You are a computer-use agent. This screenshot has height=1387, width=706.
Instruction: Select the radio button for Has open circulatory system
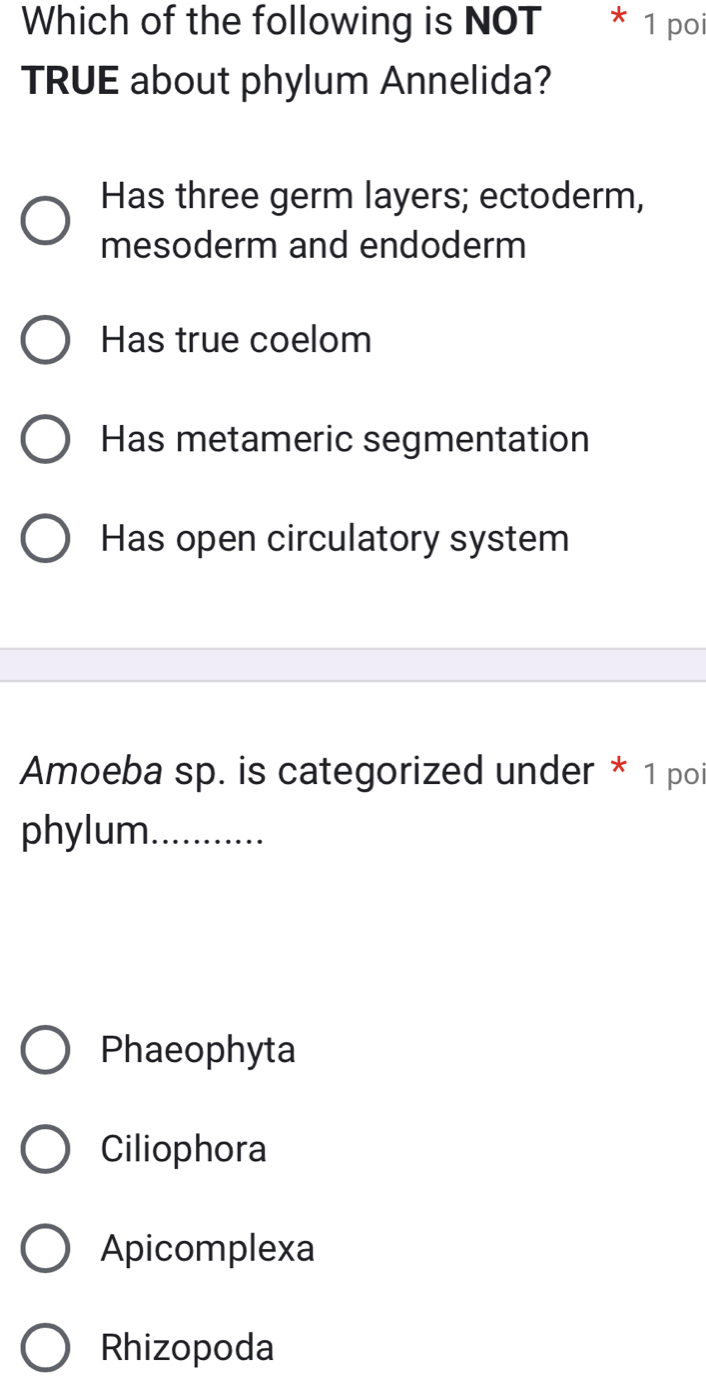pyautogui.click(x=44, y=538)
